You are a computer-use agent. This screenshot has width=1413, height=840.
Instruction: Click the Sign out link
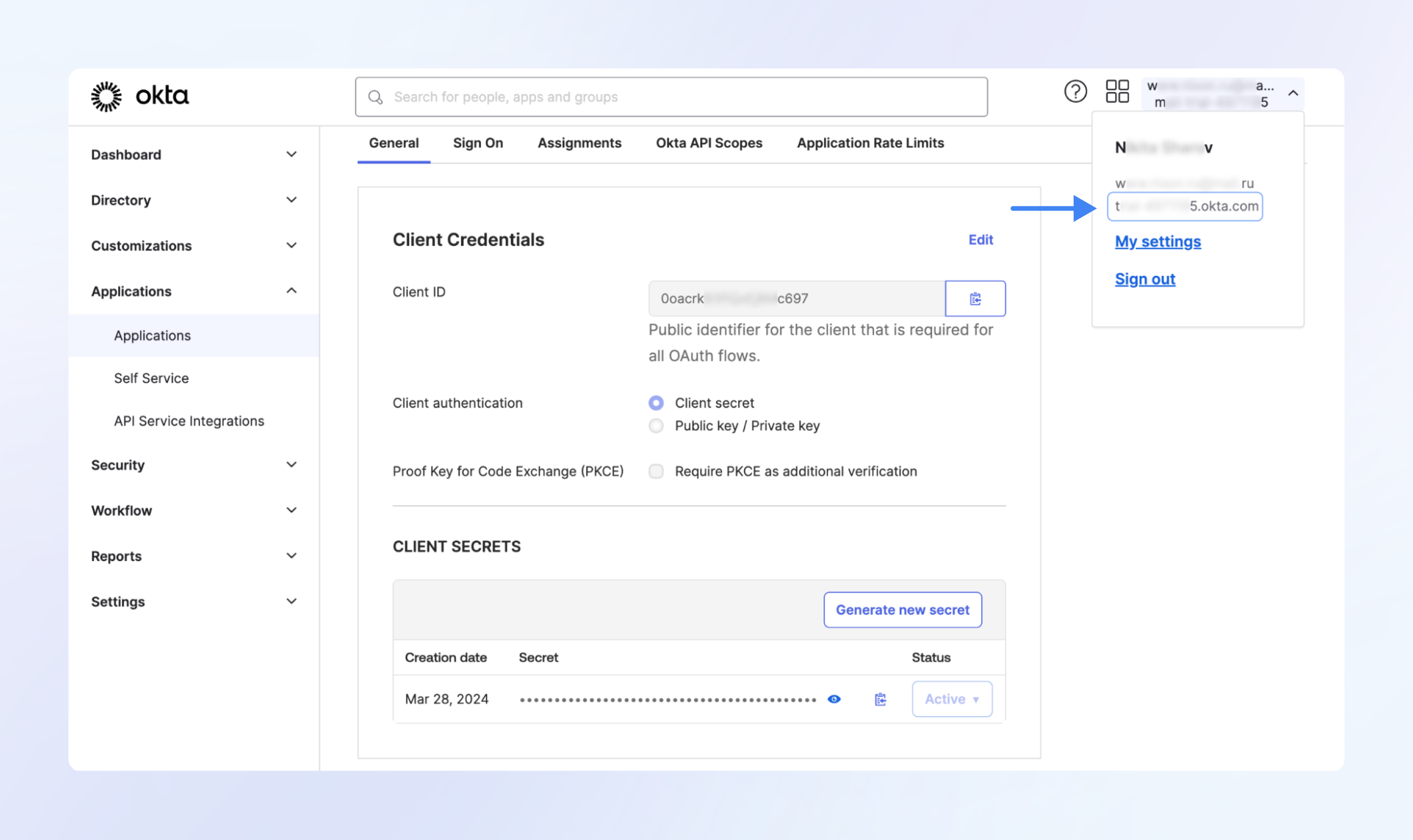pos(1145,279)
